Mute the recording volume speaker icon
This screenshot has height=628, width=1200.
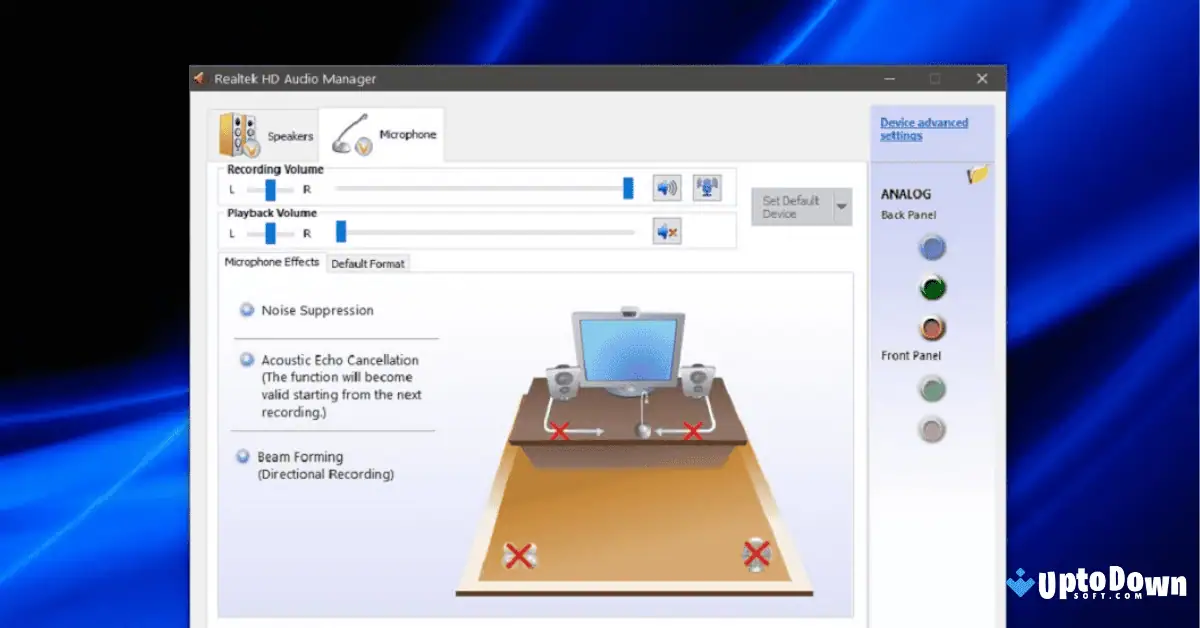coord(666,187)
